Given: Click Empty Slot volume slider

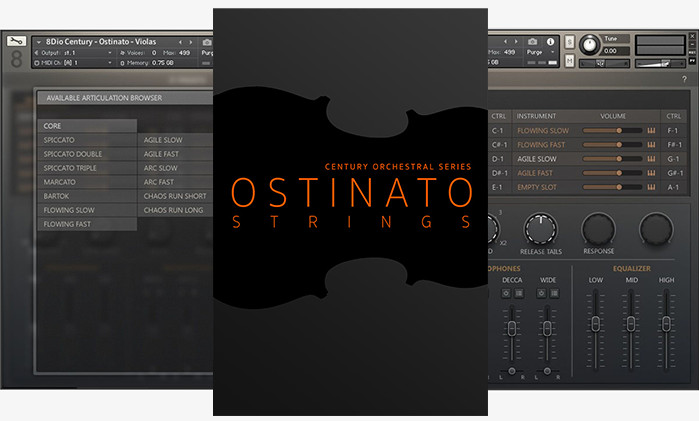Looking at the screenshot, I should (613, 187).
